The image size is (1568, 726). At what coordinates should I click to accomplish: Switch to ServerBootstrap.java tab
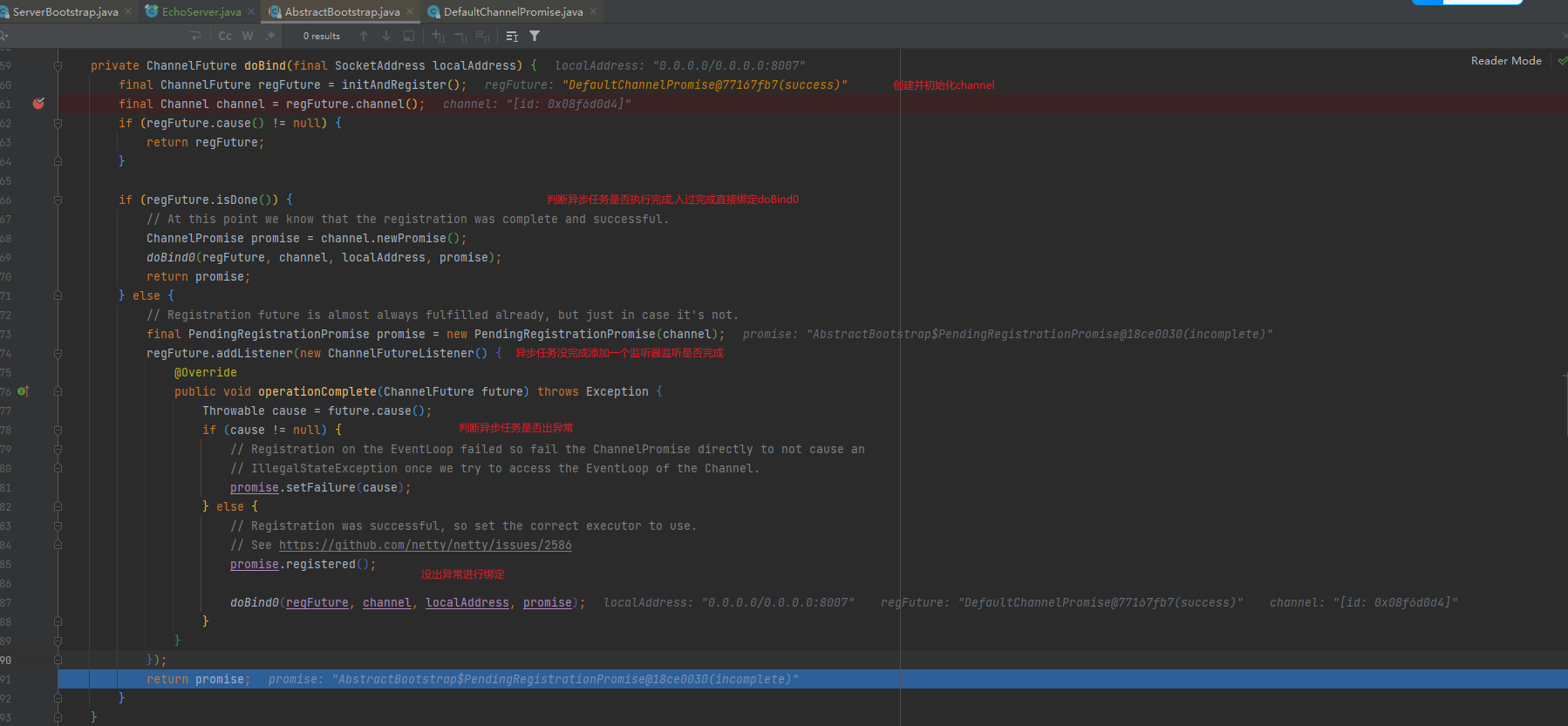click(65, 11)
